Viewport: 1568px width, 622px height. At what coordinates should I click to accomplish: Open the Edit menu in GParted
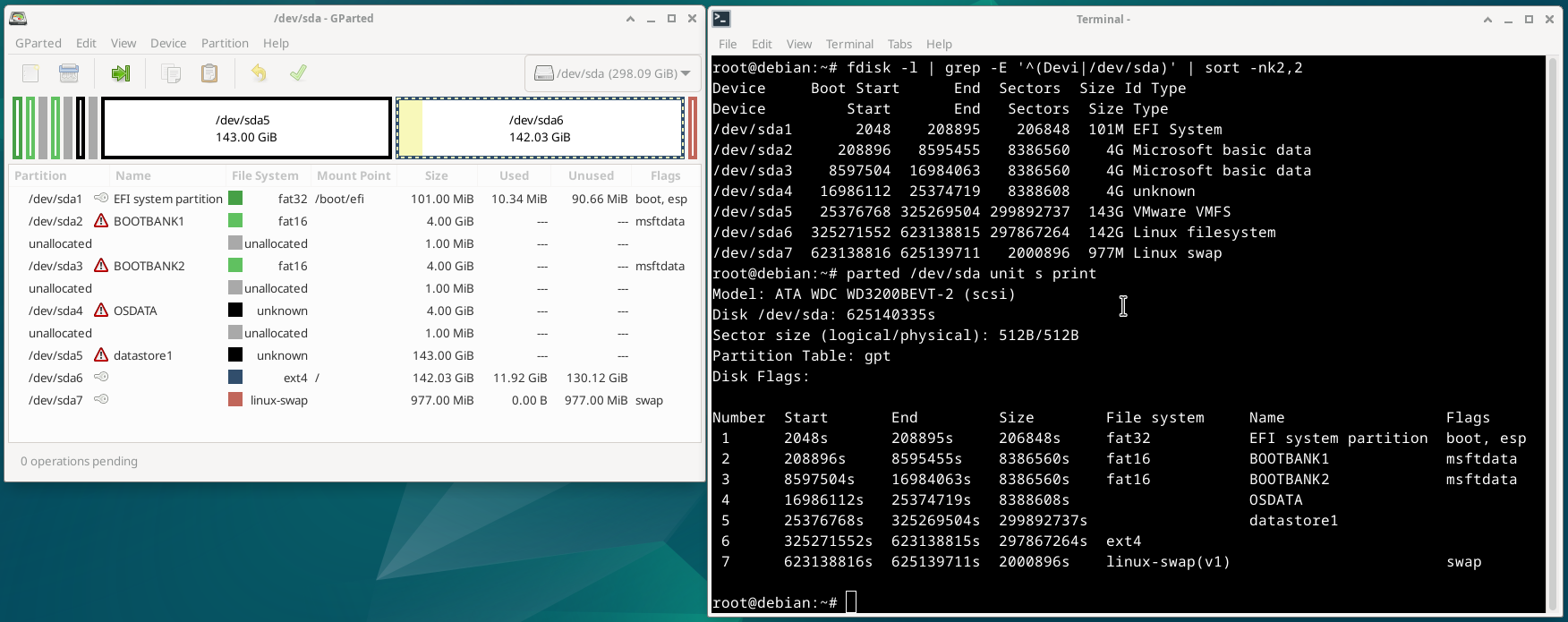pyautogui.click(x=86, y=43)
